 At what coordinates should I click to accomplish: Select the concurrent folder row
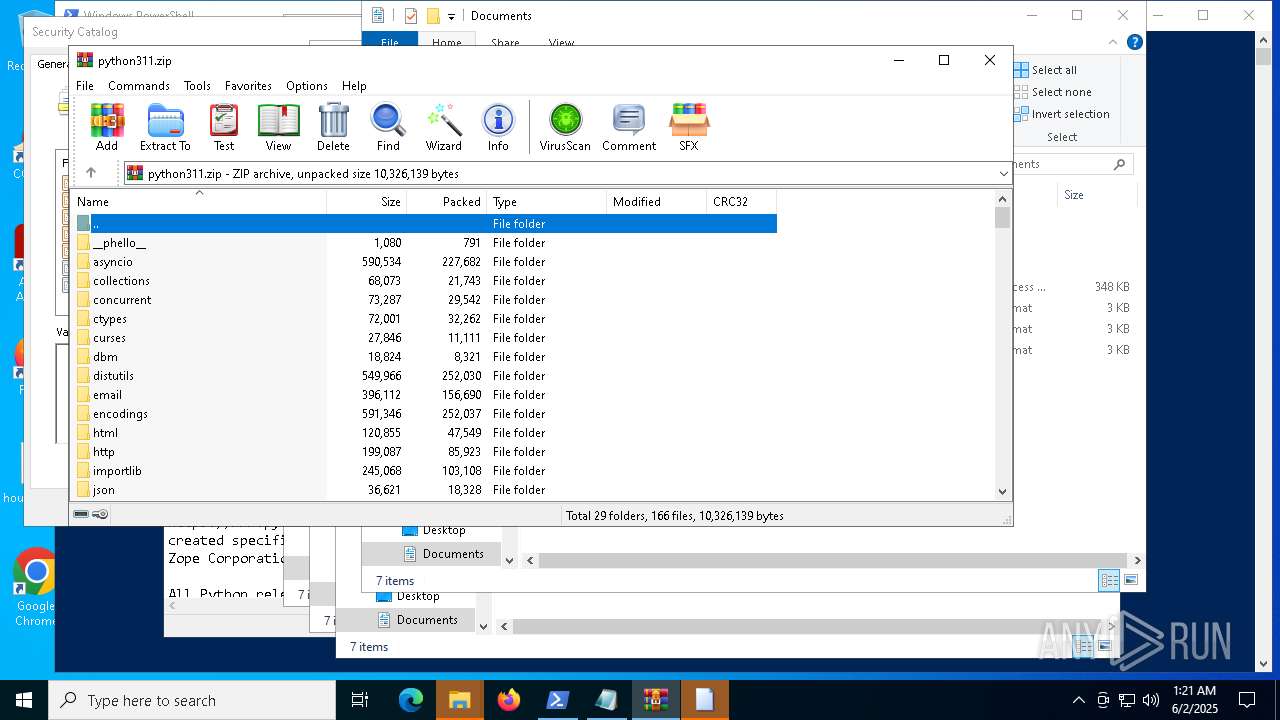pos(425,300)
